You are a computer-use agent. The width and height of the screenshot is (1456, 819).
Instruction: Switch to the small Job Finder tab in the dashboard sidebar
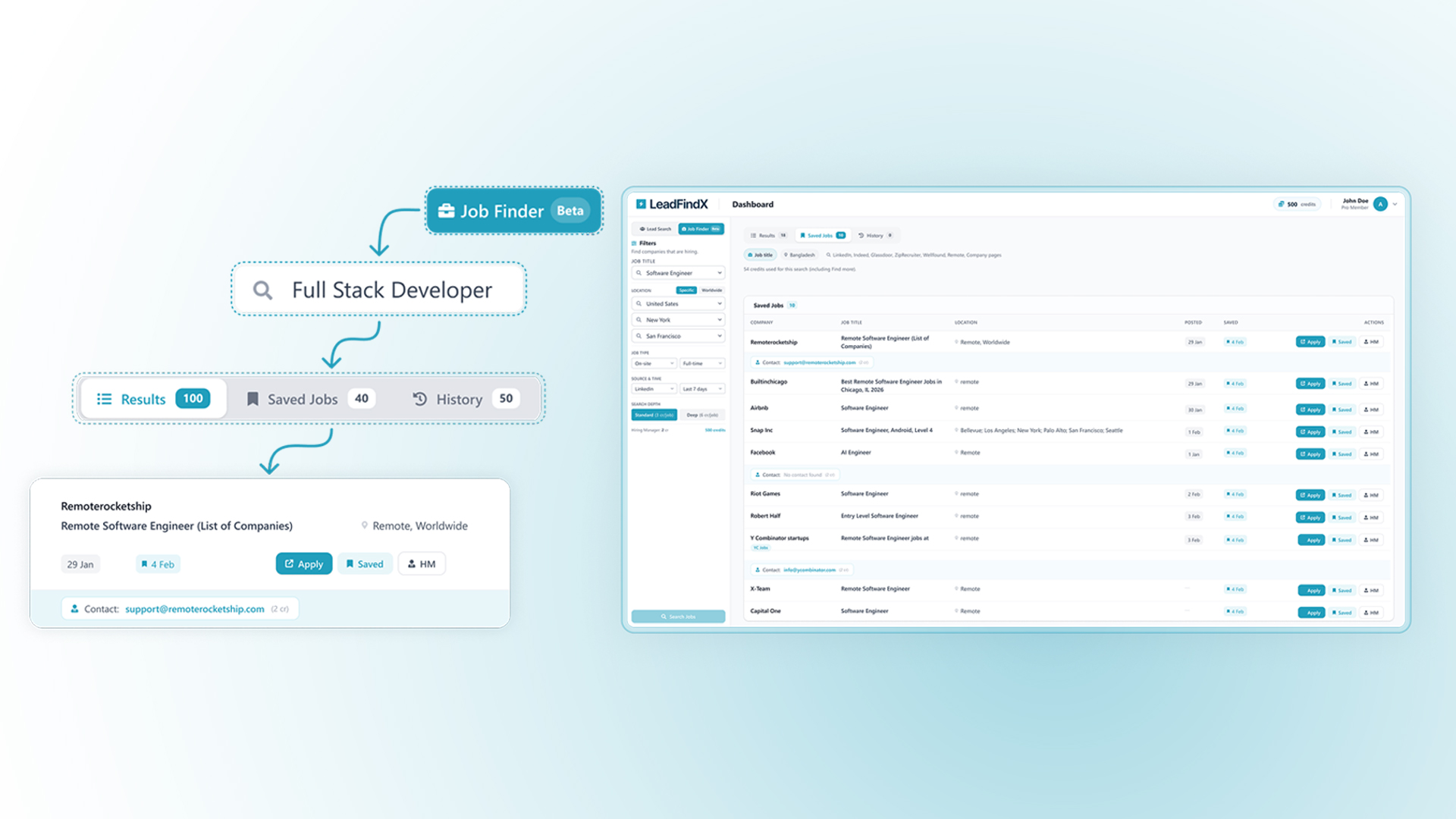[x=701, y=229]
